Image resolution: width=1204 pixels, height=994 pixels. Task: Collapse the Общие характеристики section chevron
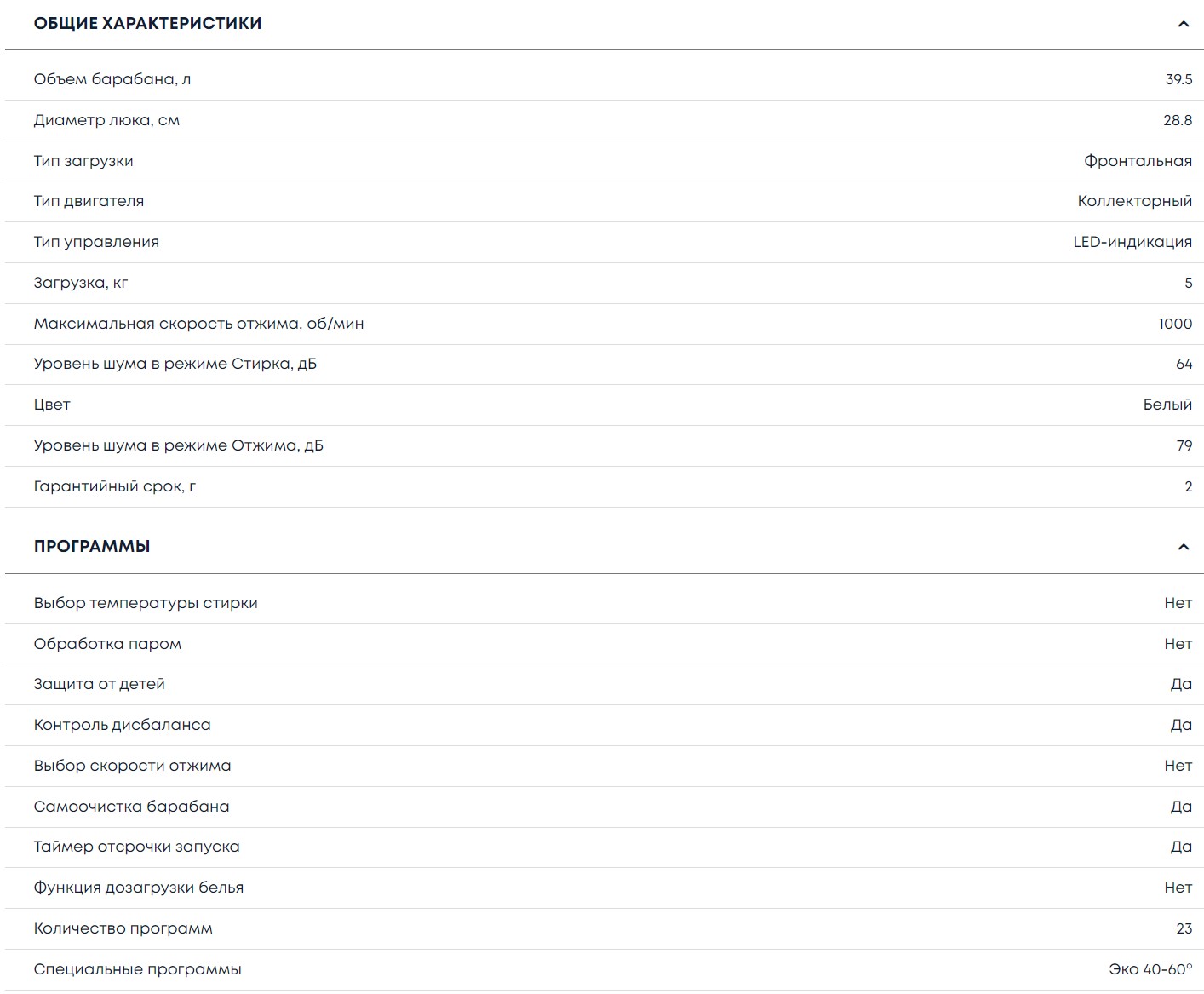(x=1183, y=24)
